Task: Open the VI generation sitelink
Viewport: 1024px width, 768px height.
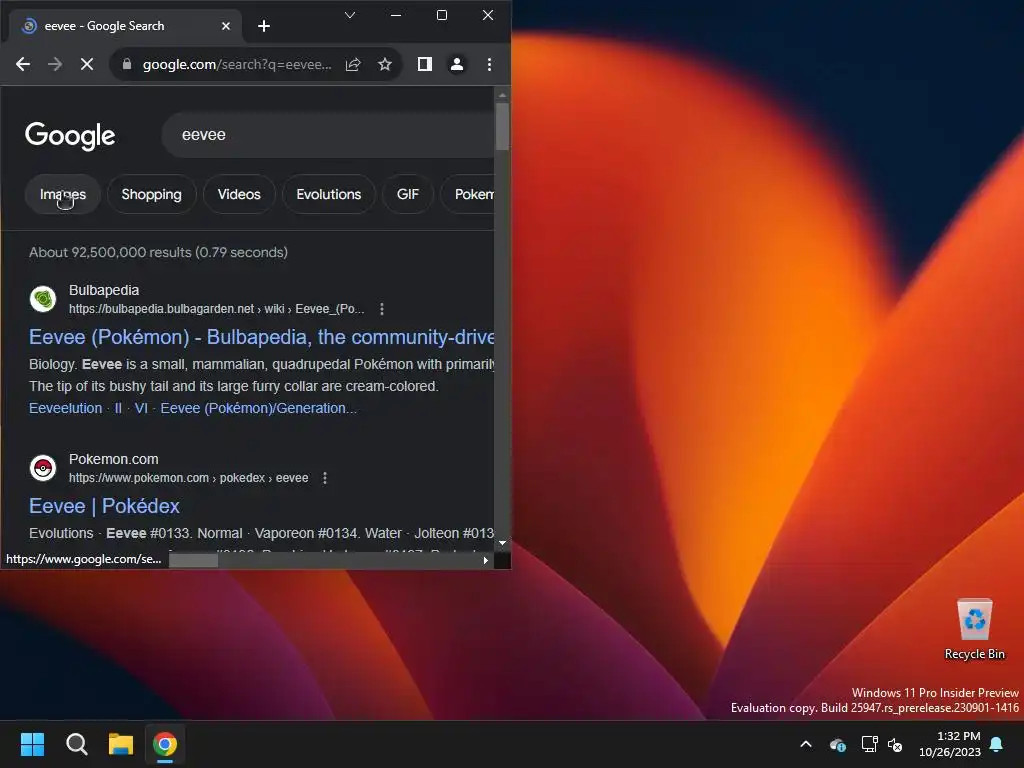Action: point(141,408)
